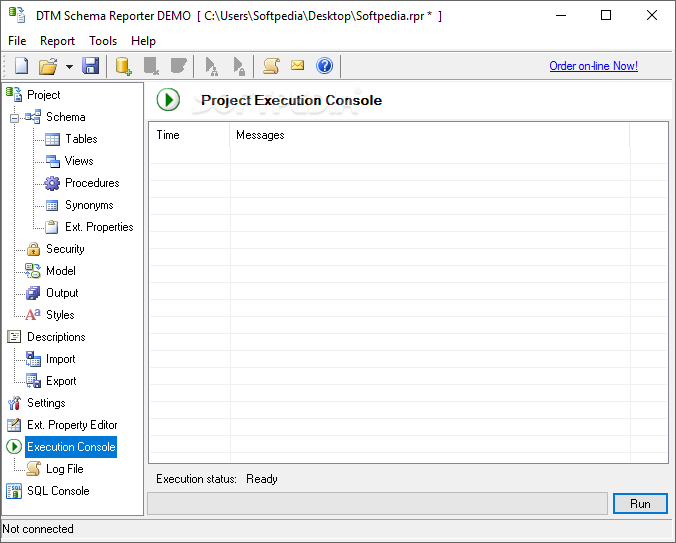The width and height of the screenshot is (676, 543).
Task: Follow the Order on-line Now link
Action: click(593, 66)
